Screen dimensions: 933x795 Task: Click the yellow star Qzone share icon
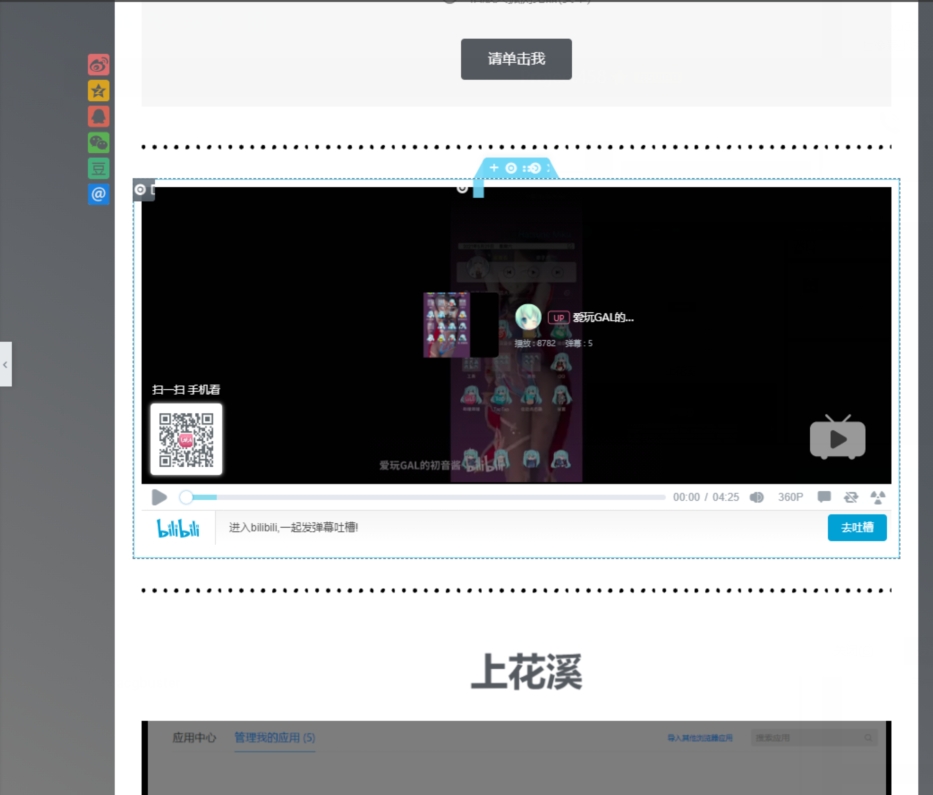pyautogui.click(x=99, y=90)
